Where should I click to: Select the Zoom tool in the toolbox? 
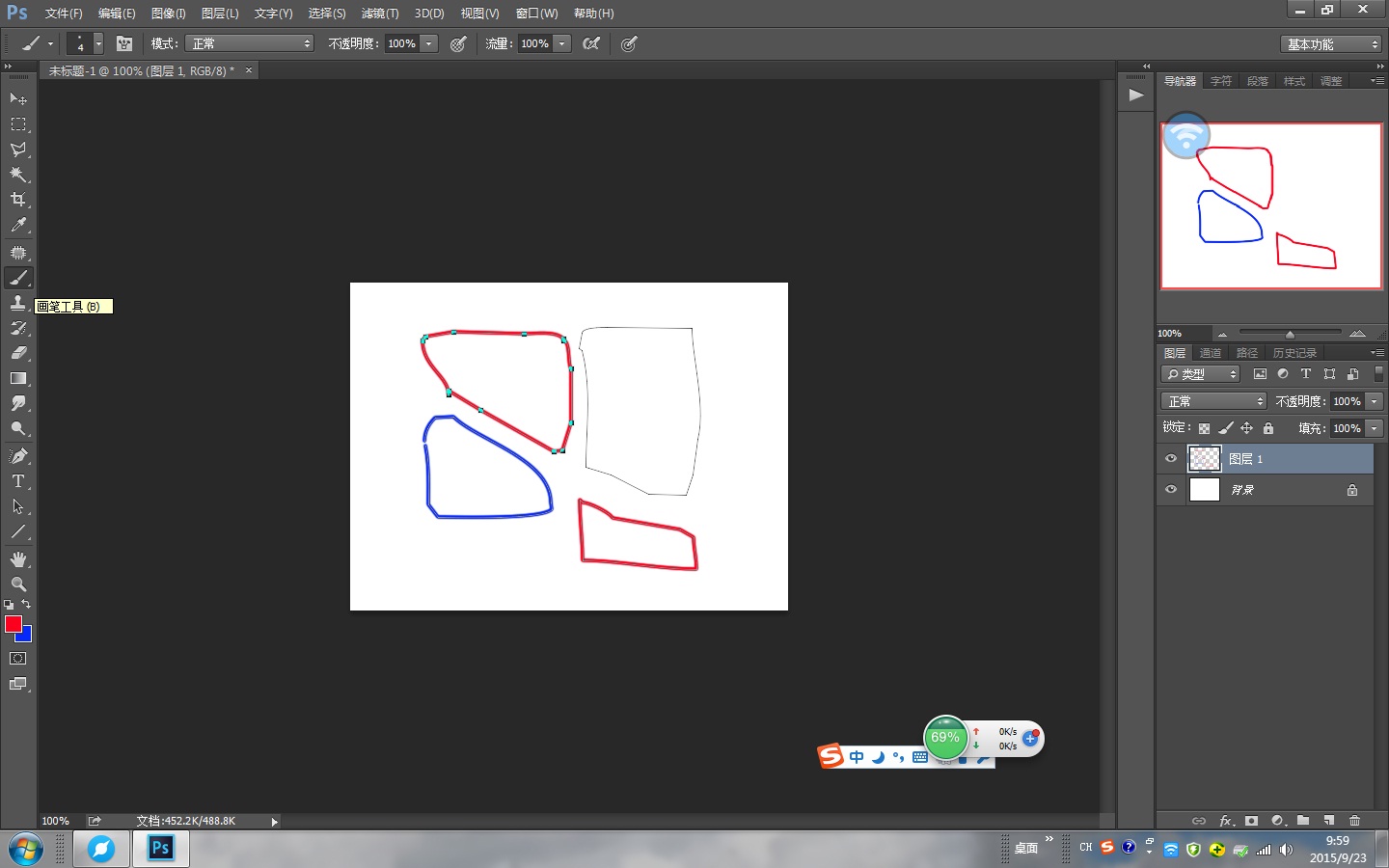click(x=18, y=584)
